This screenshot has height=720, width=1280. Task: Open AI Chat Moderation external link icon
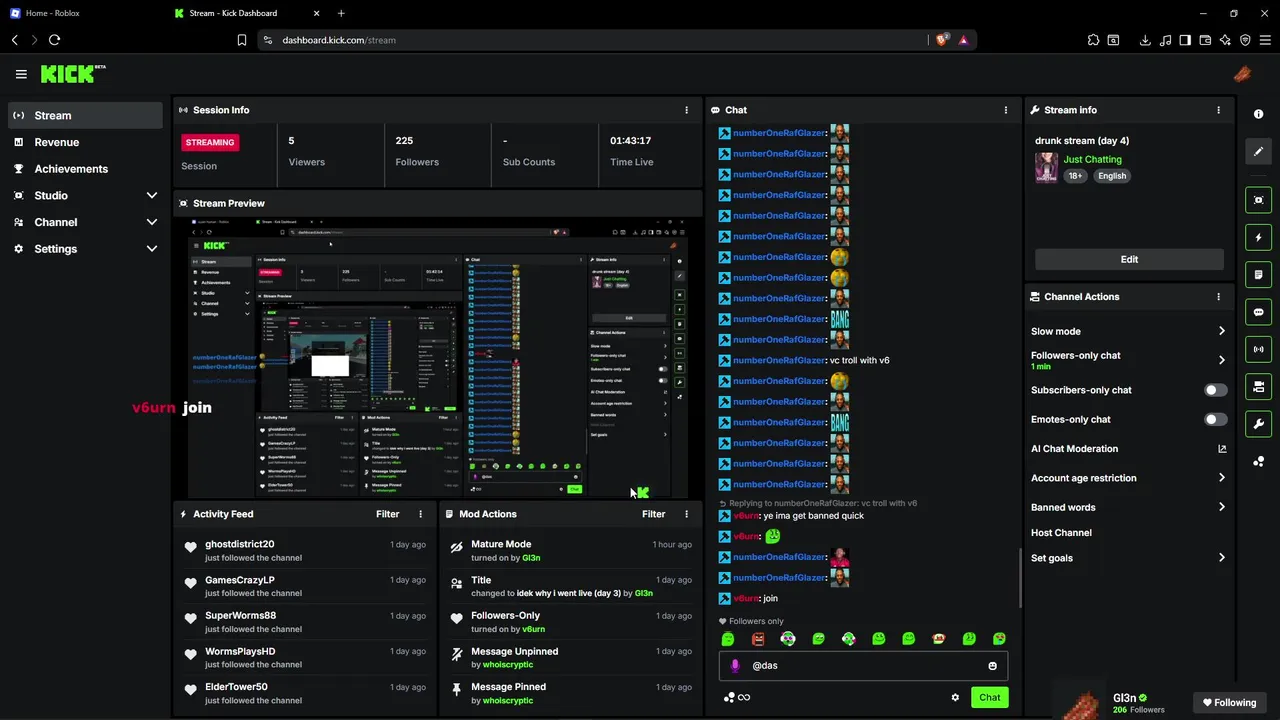tap(1222, 449)
